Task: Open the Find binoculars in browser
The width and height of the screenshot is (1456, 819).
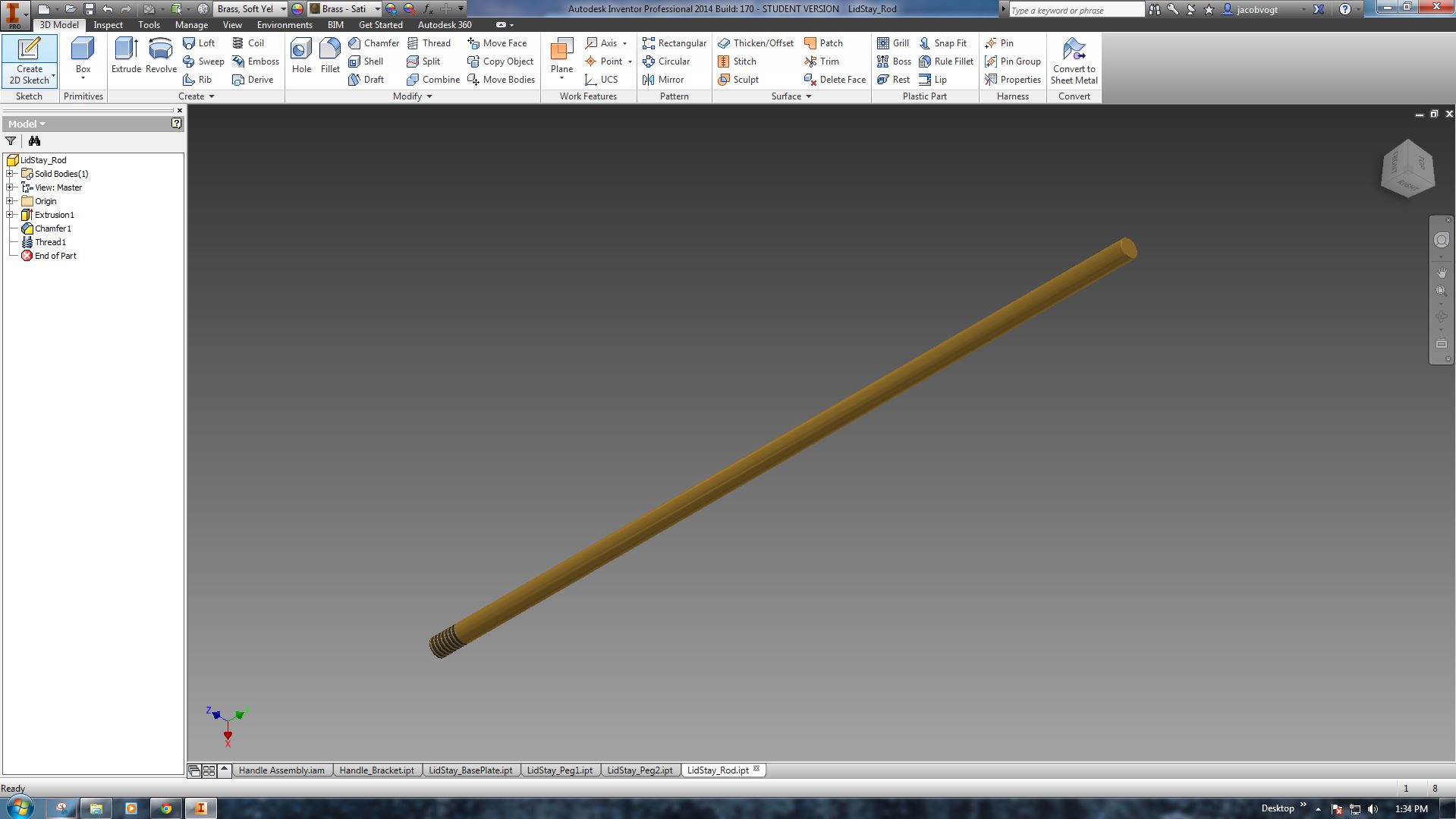Action: [34, 141]
